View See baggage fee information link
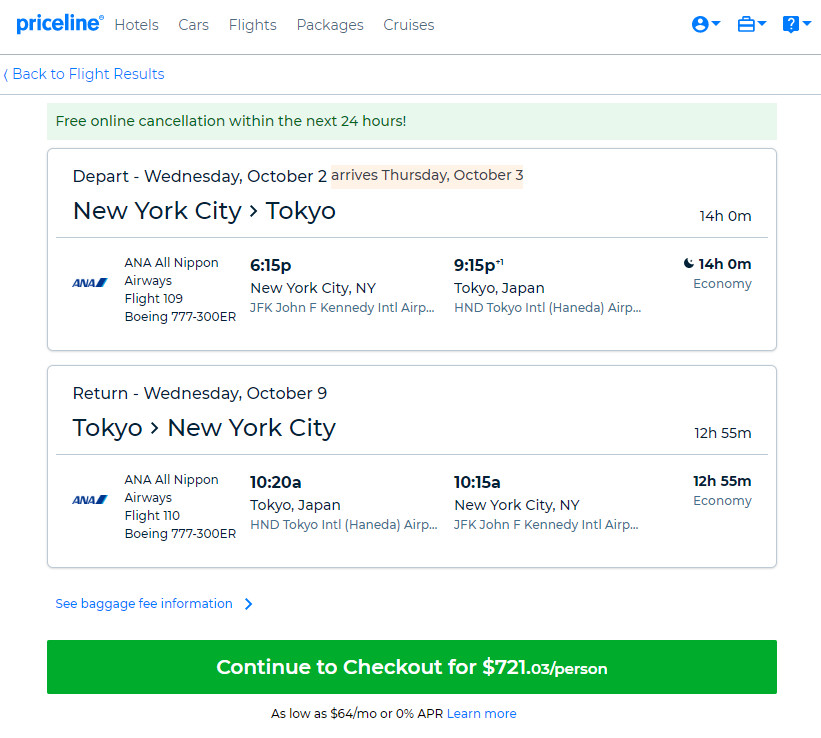This screenshot has width=821, height=738. click(144, 603)
